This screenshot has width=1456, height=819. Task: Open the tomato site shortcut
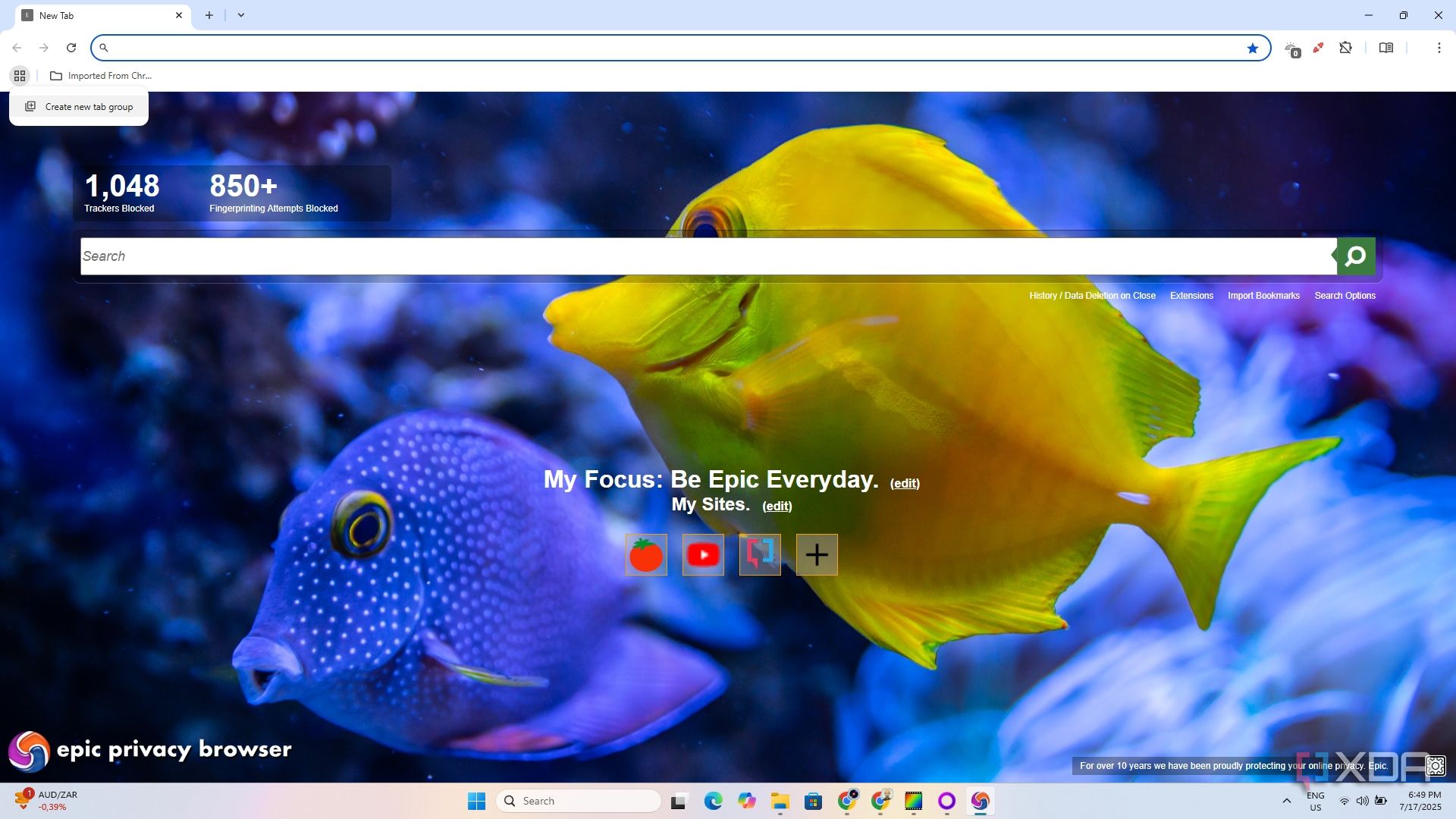click(646, 554)
